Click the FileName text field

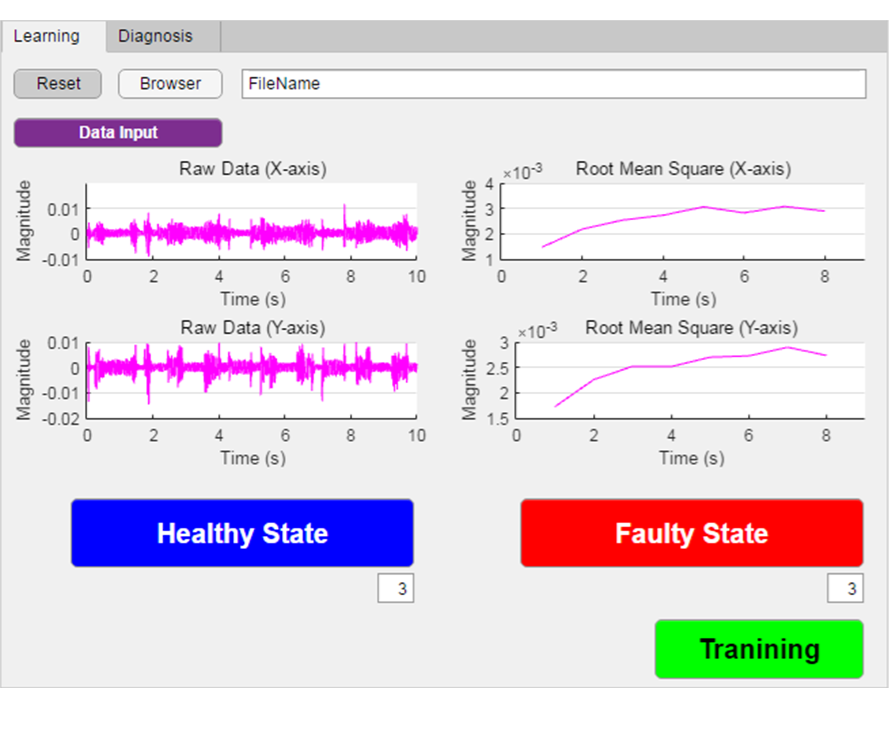553,84
